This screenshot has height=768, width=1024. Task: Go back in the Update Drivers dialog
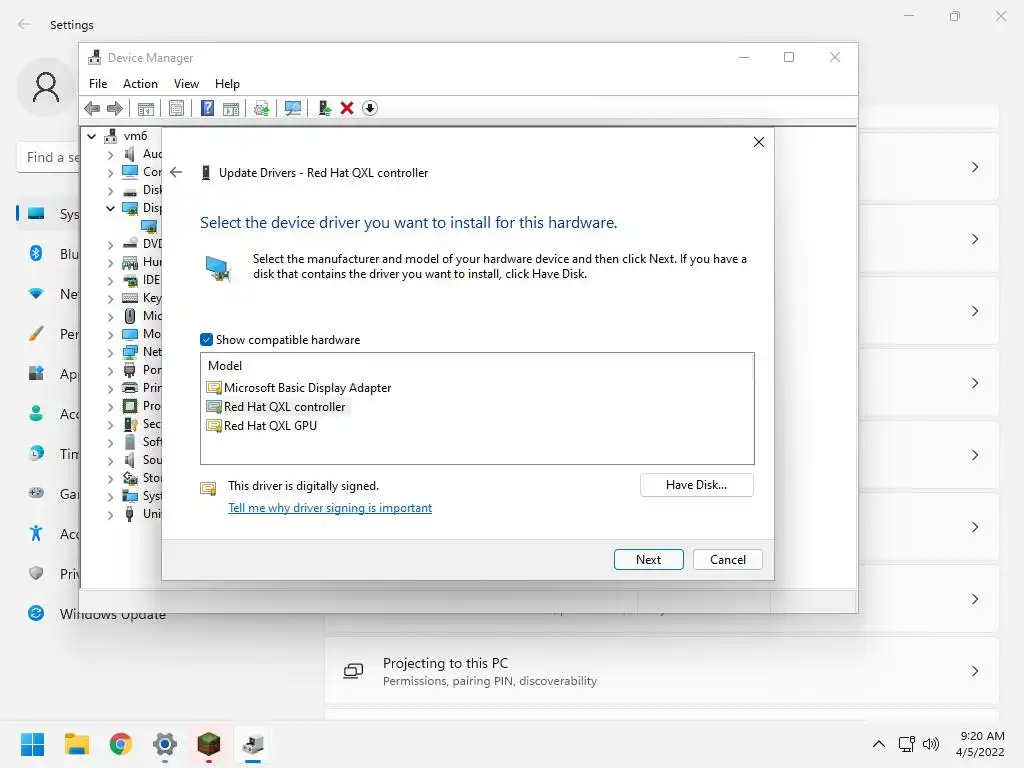point(176,172)
